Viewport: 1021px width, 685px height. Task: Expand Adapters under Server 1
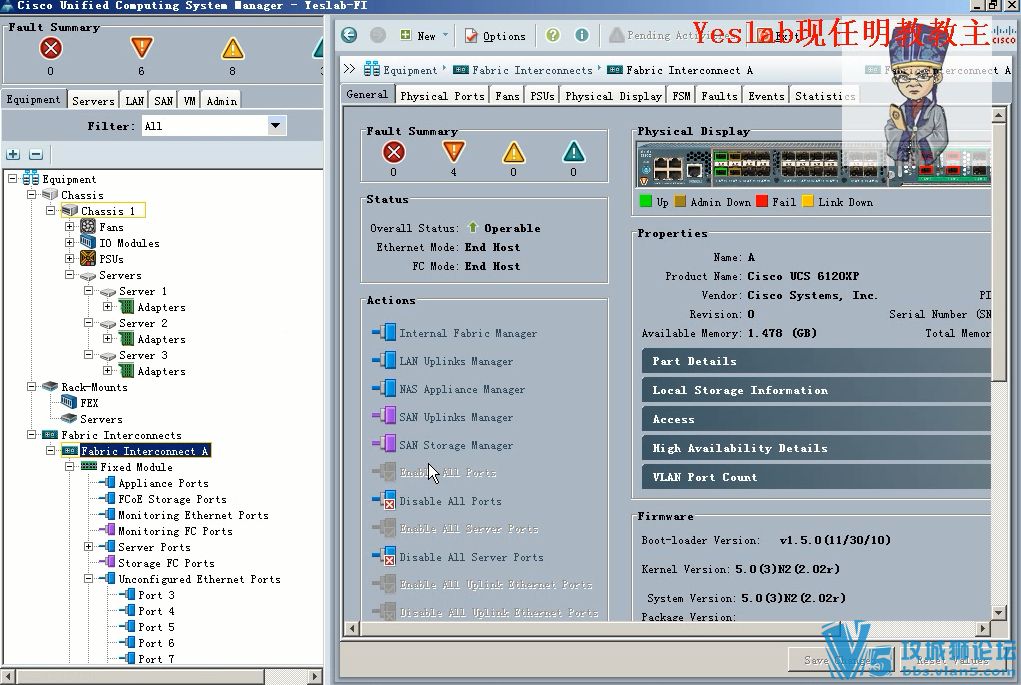click(x=107, y=306)
